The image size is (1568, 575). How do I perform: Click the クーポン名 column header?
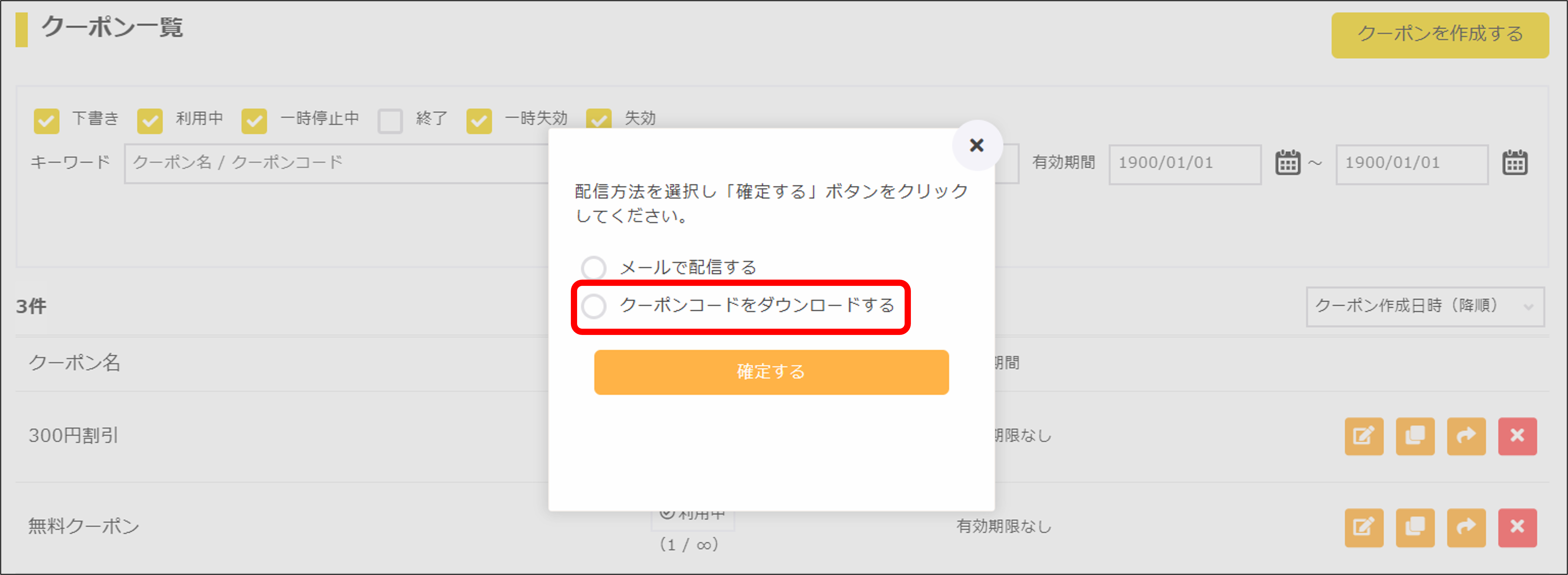click(74, 363)
